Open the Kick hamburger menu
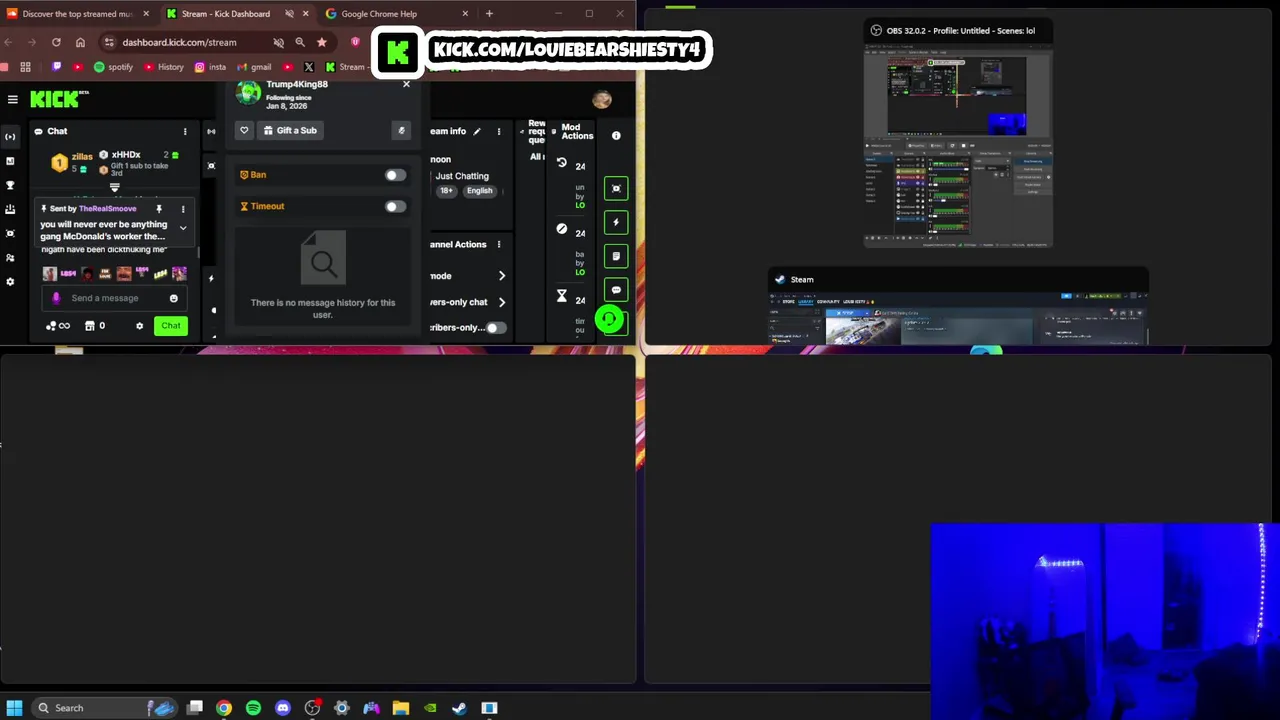This screenshot has height=720, width=1280. 12,99
